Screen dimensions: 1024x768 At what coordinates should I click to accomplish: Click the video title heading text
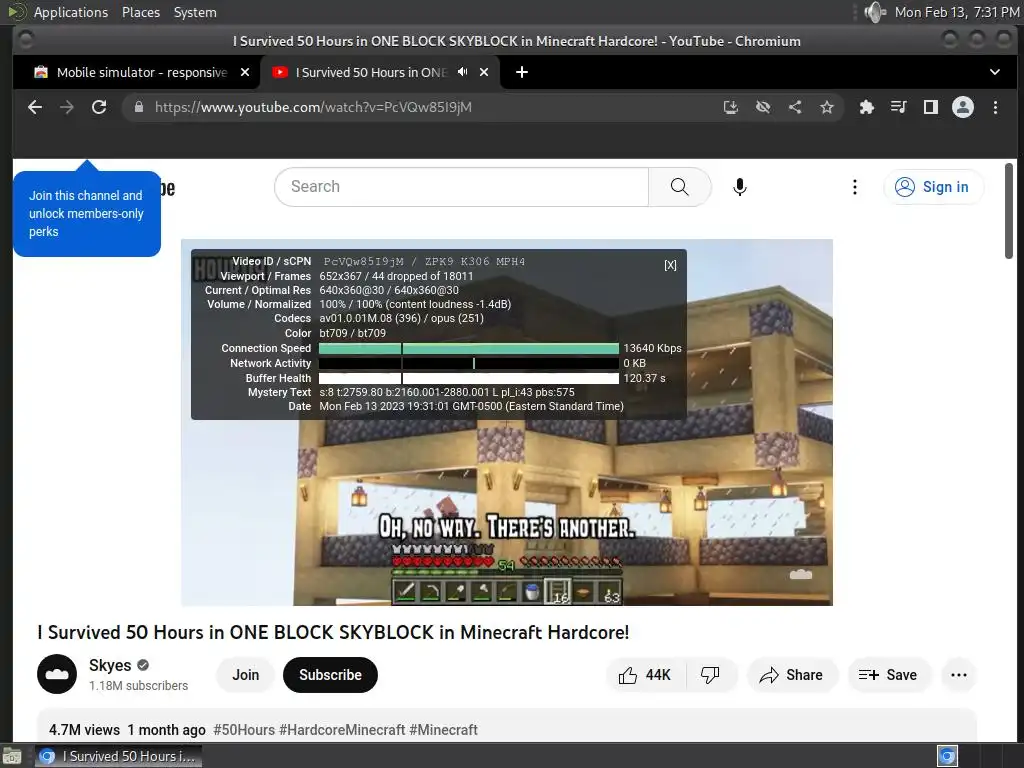pos(333,632)
